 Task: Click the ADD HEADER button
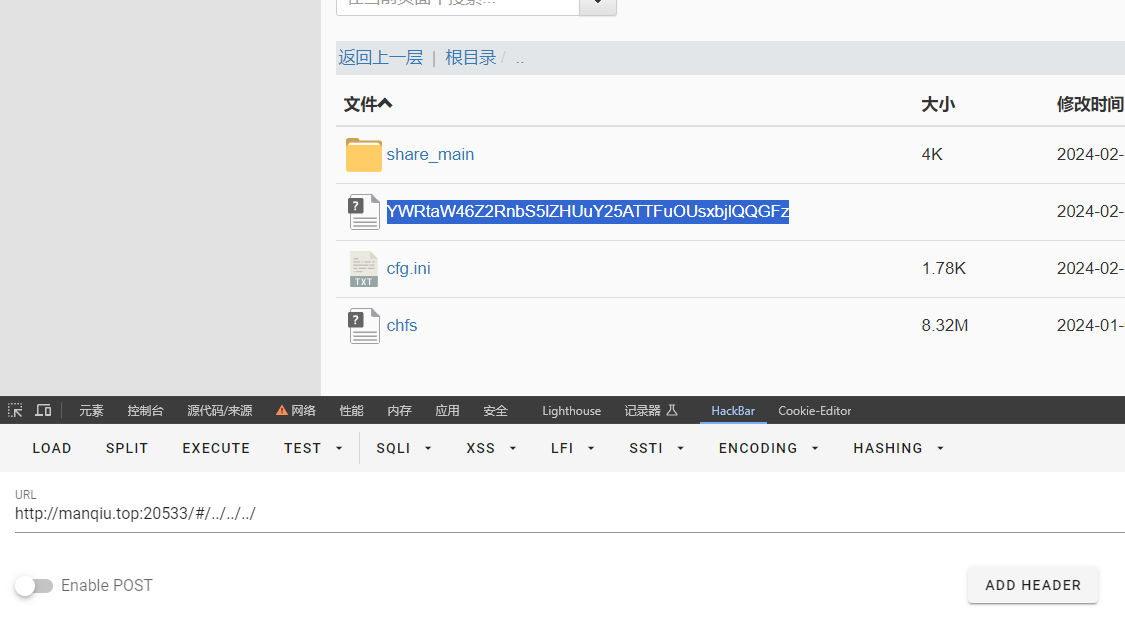coord(1032,586)
